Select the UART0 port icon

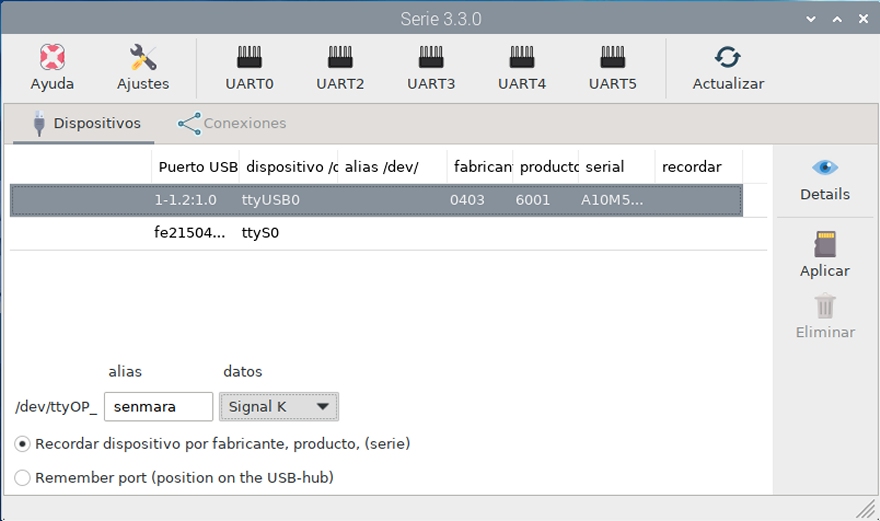249,57
